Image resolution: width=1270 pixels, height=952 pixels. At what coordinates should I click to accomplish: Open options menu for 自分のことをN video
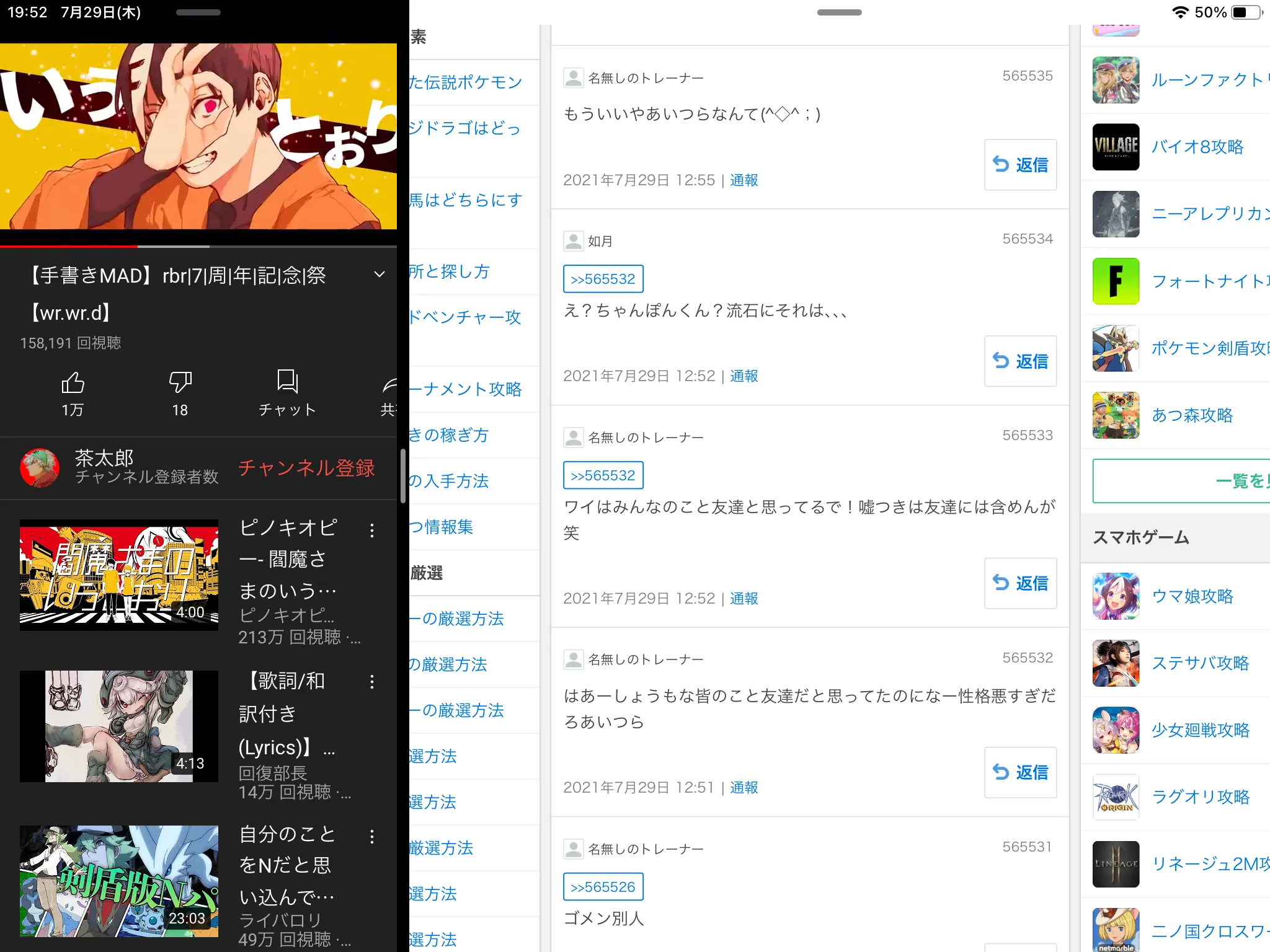[x=372, y=837]
